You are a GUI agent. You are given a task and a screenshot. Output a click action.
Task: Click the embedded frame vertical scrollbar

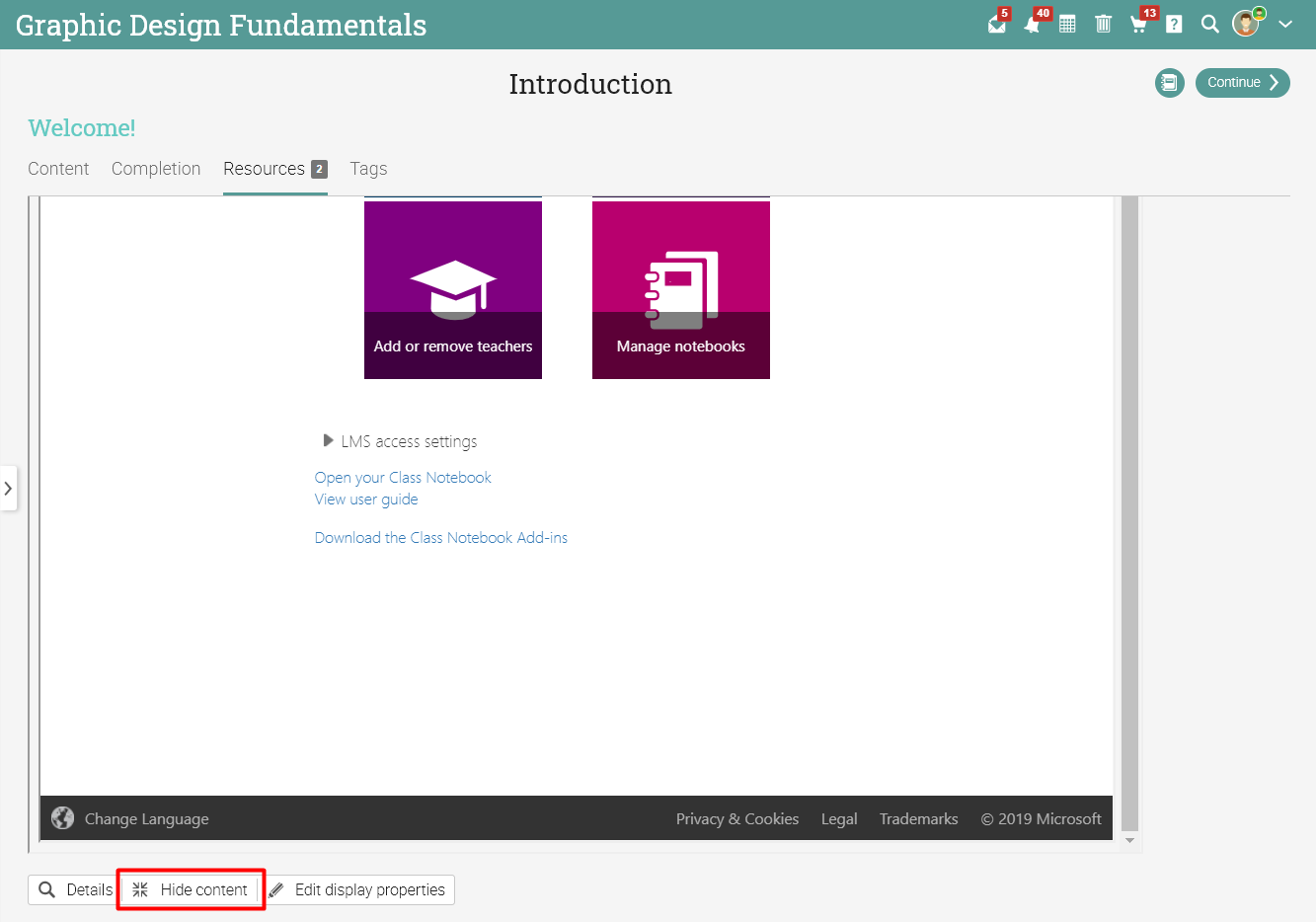coord(1130,513)
